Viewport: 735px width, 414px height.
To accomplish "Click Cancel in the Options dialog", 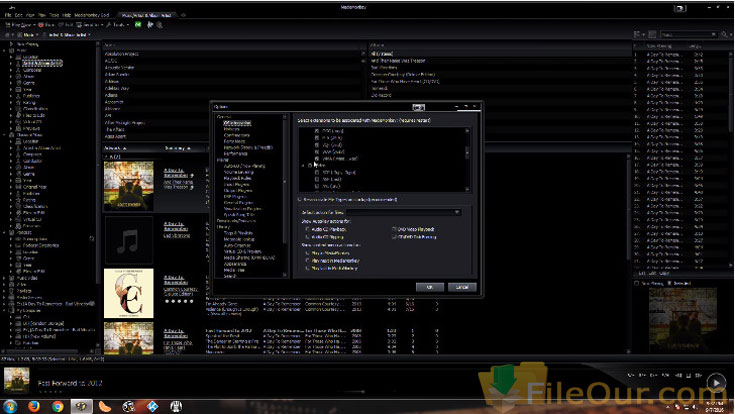I will coord(462,287).
